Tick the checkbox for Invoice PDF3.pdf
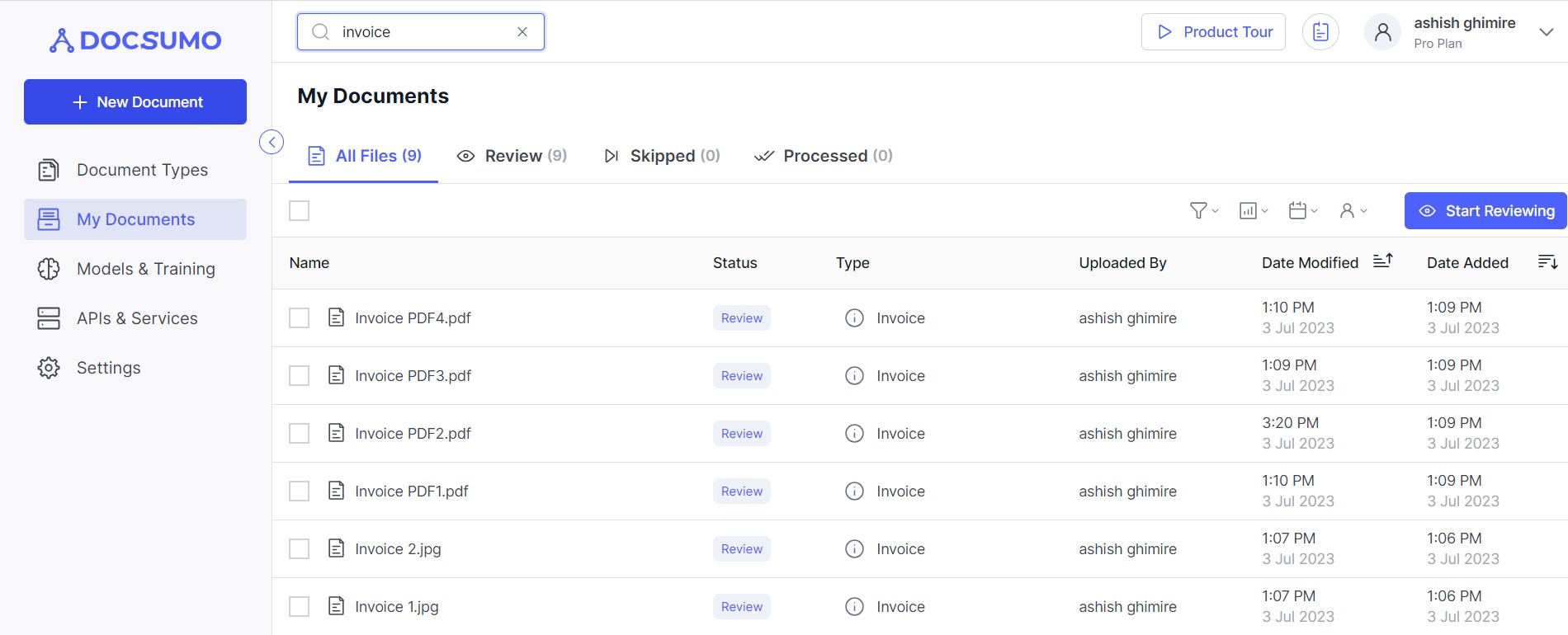Screen dimensions: 1568x635 [300, 376]
